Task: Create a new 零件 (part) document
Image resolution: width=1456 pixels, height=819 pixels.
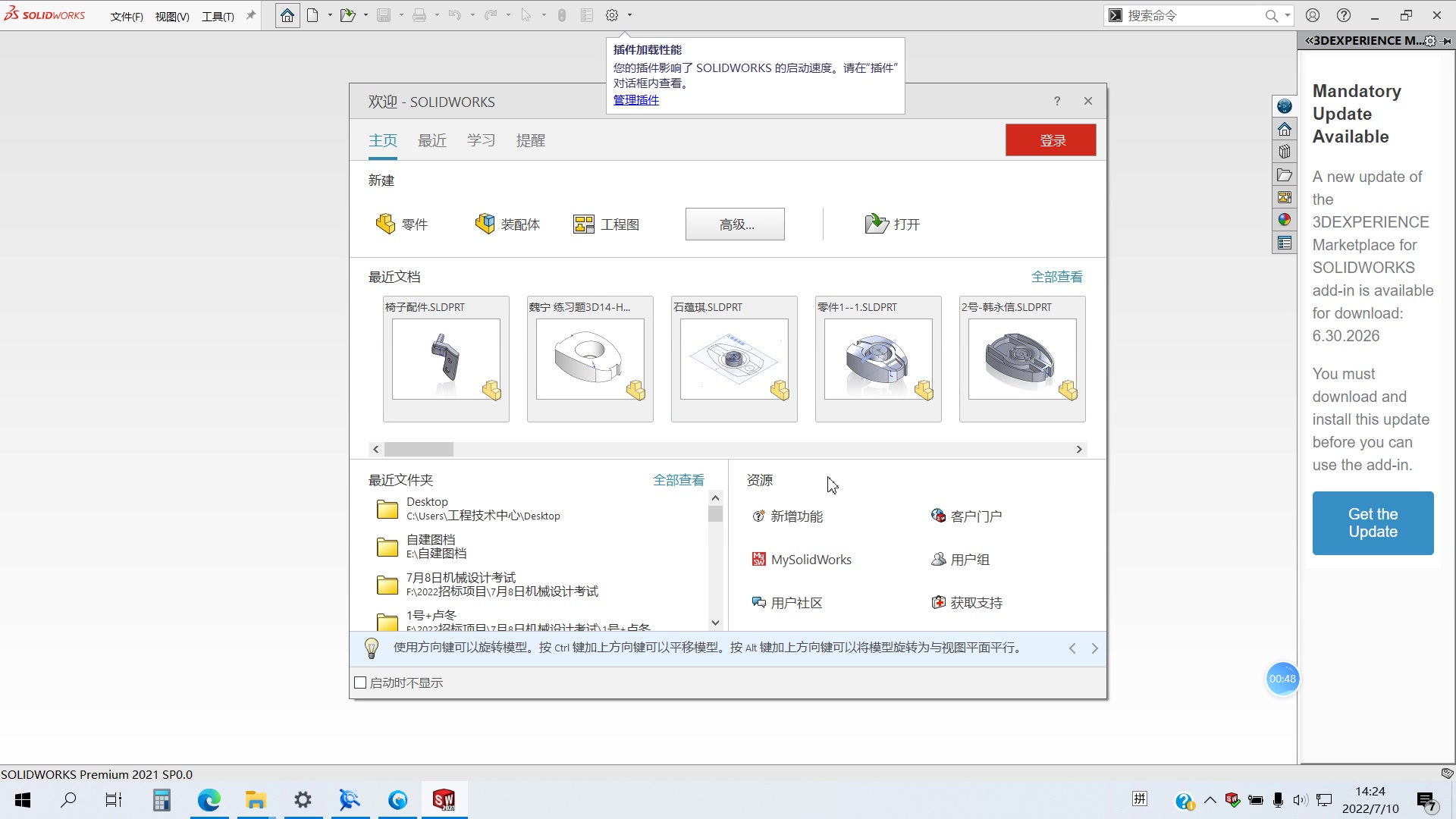Action: [x=403, y=223]
